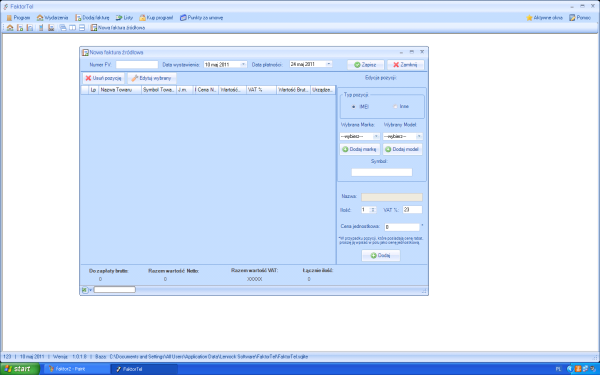Screen dimensions: 600x375
Task: Click the Zapisz save button
Action: (x=365, y=65)
